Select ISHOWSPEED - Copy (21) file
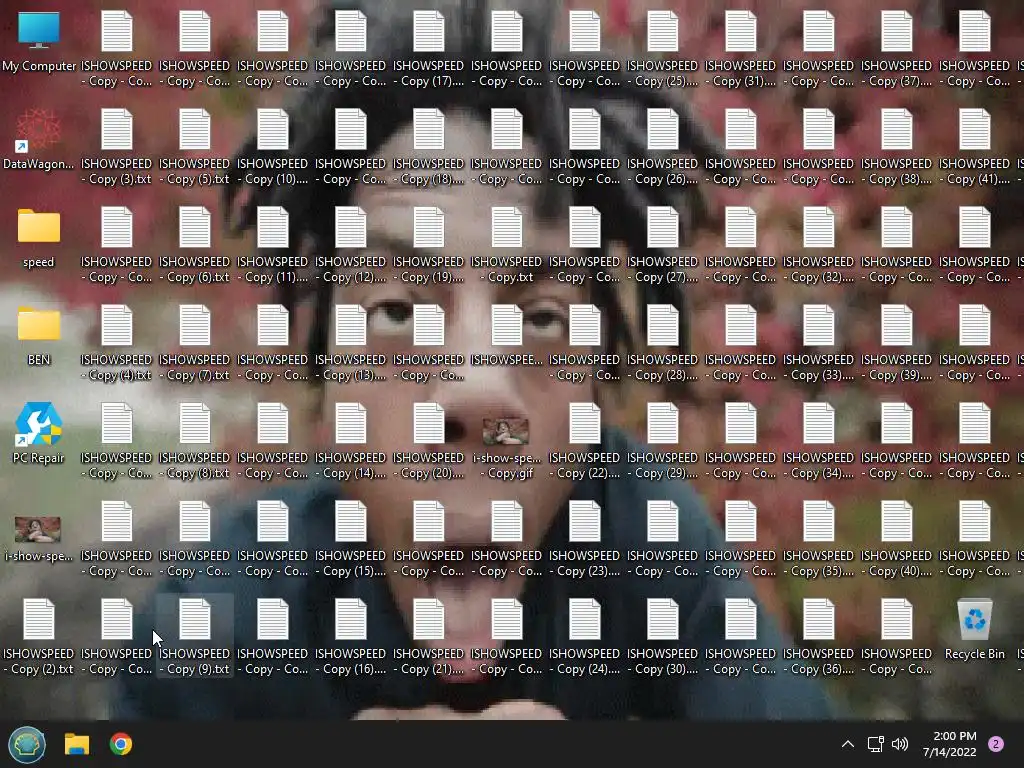This screenshot has height=768, width=1024. (x=428, y=637)
